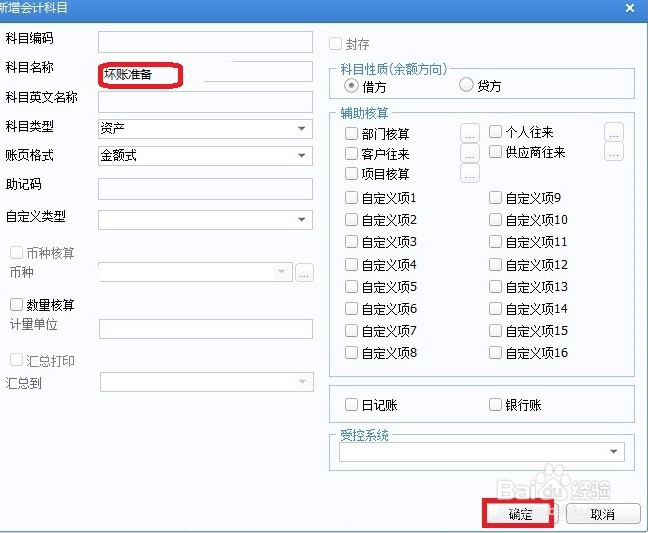
Task: Check the 自定义项4 checkbox
Action: click(x=351, y=264)
